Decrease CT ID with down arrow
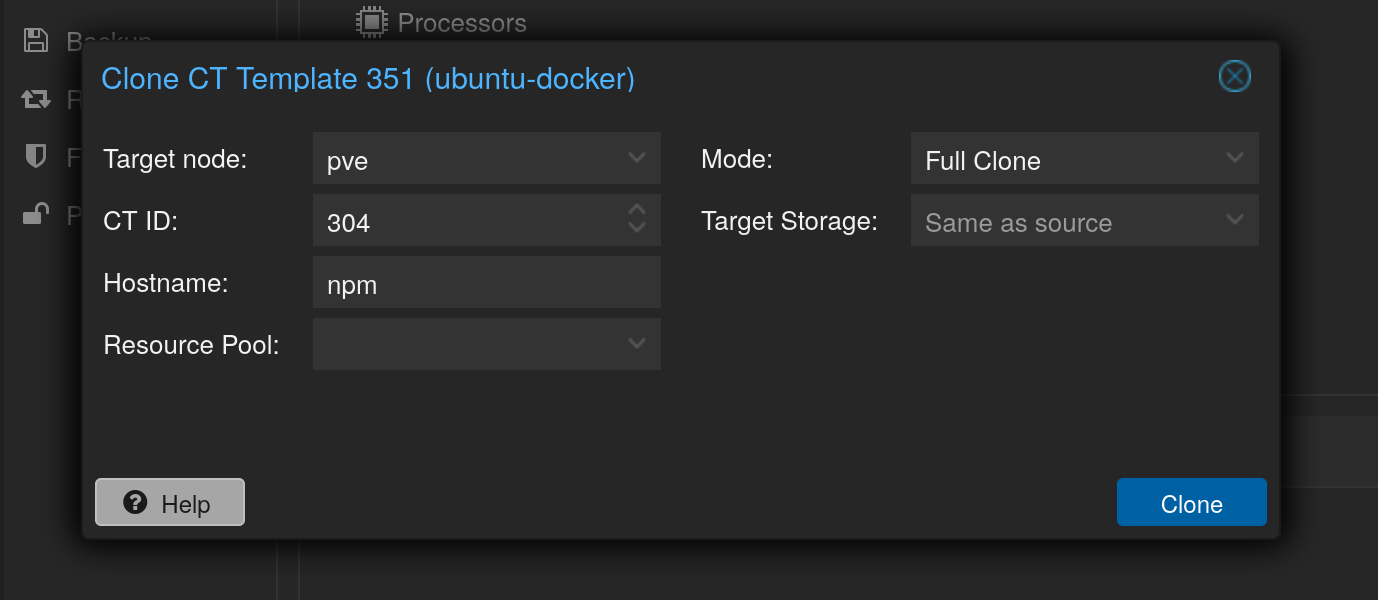Screen dimensions: 1378x600 coord(637,227)
